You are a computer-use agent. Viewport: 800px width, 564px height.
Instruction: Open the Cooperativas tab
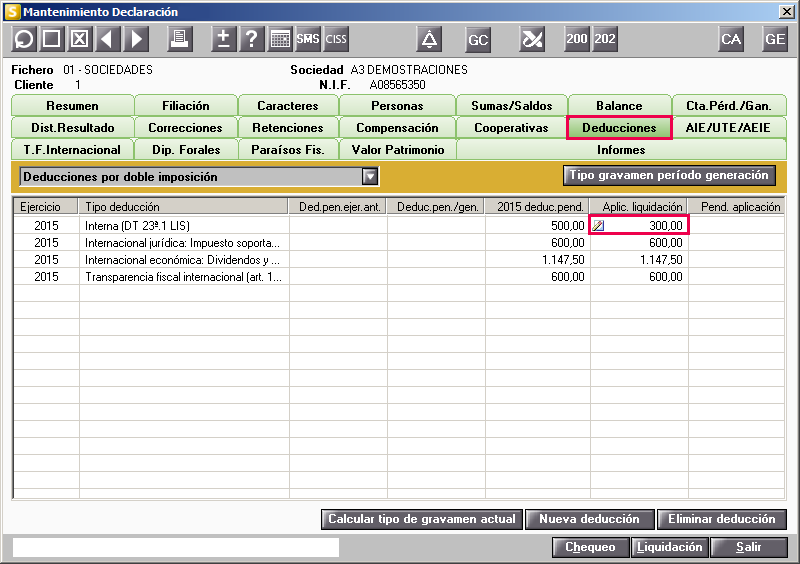(x=511, y=128)
